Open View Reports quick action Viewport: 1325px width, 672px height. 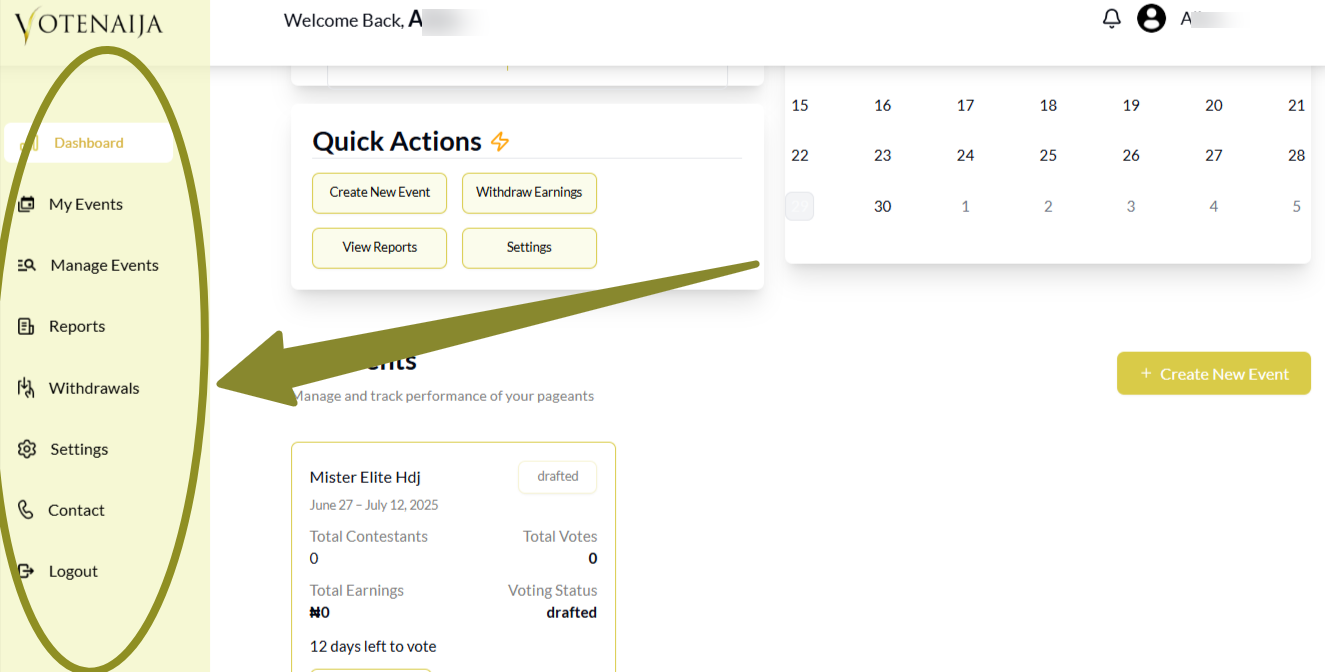(379, 248)
